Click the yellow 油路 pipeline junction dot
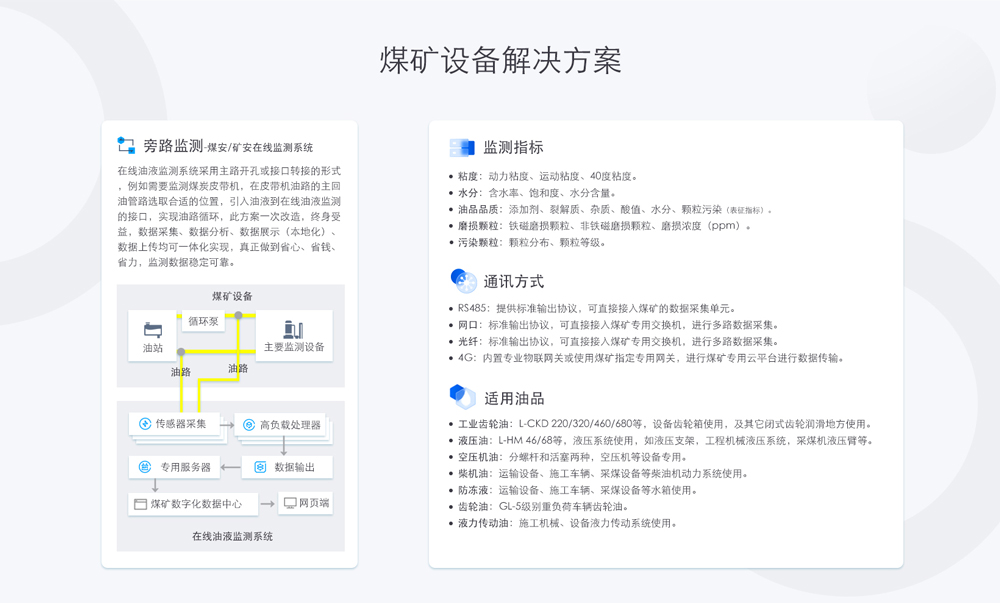Viewport: 1000px width, 603px height. pyautogui.click(x=181, y=352)
